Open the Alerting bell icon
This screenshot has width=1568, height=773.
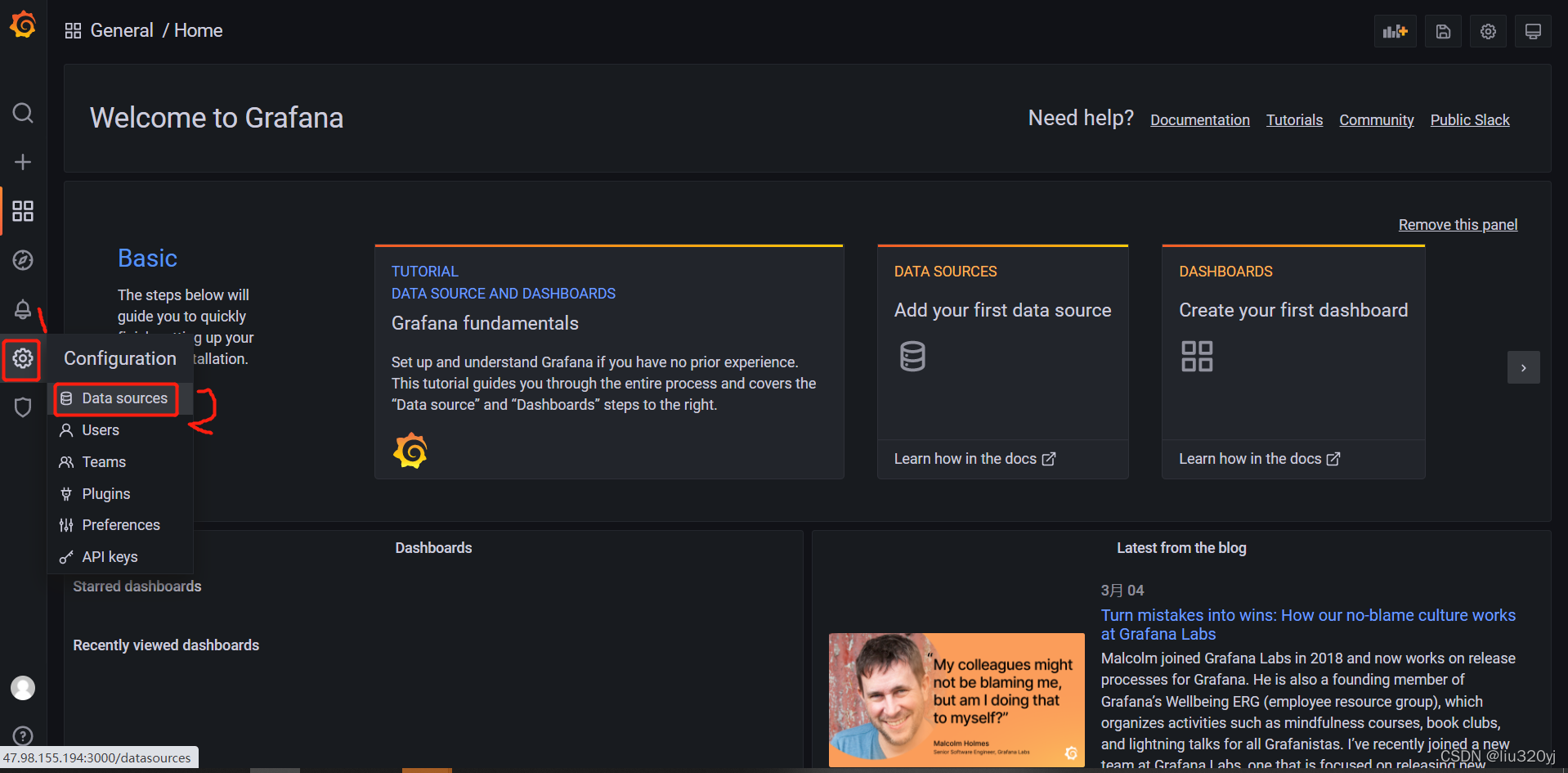click(23, 309)
